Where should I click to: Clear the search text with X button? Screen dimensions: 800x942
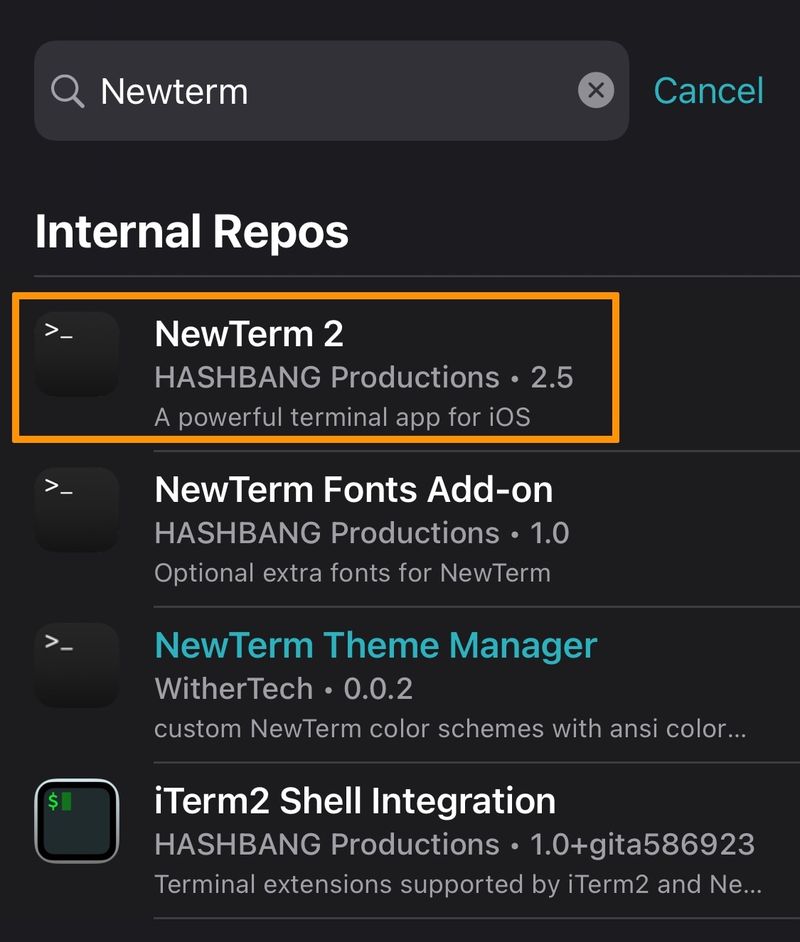(x=596, y=91)
